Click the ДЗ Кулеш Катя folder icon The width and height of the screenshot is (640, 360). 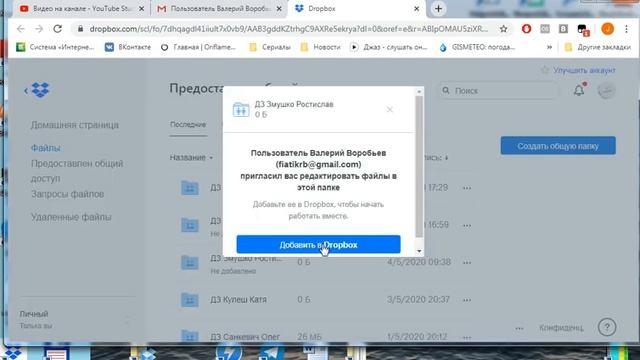[190, 300]
